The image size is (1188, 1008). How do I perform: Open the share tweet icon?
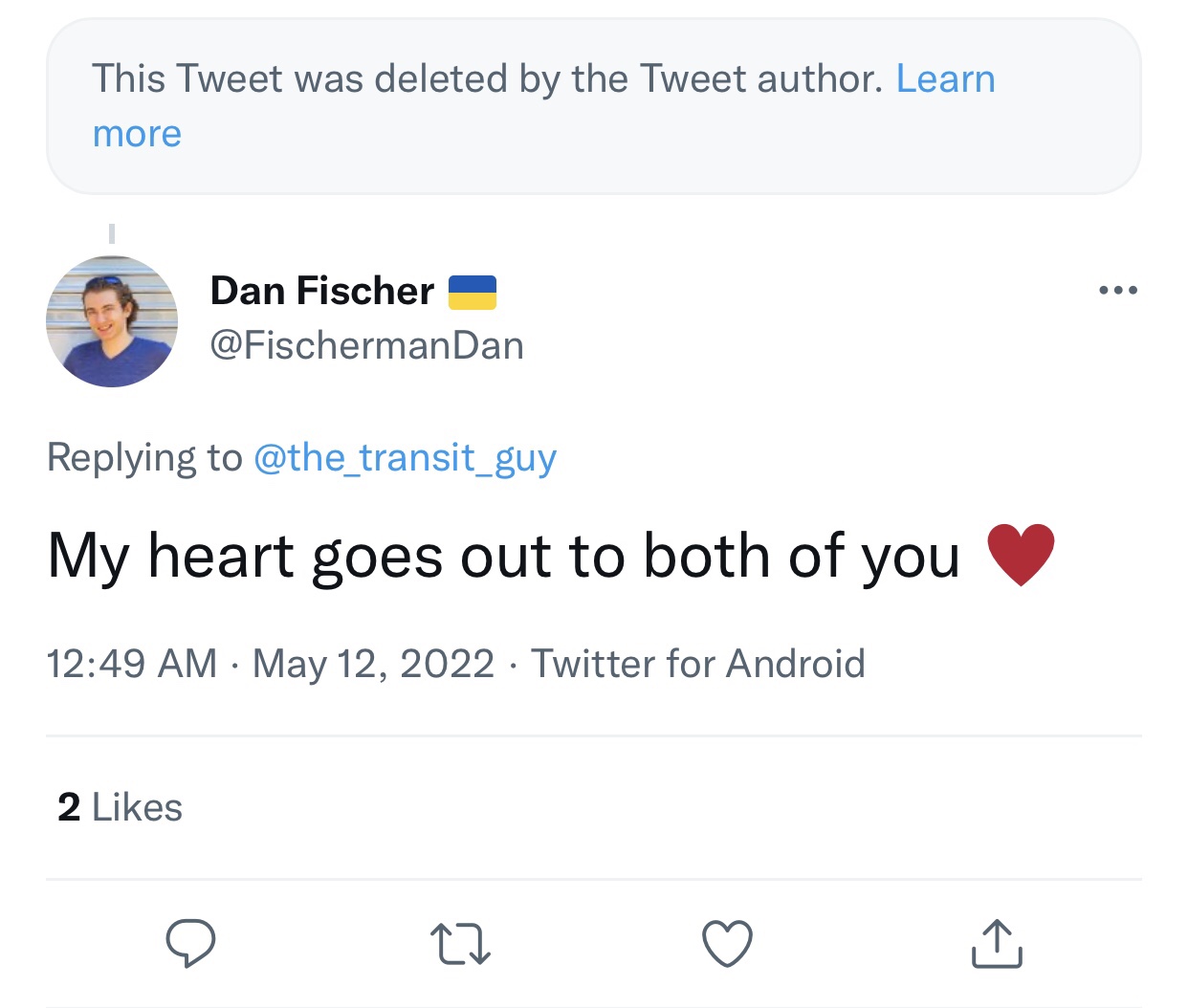pyautogui.click(x=997, y=943)
